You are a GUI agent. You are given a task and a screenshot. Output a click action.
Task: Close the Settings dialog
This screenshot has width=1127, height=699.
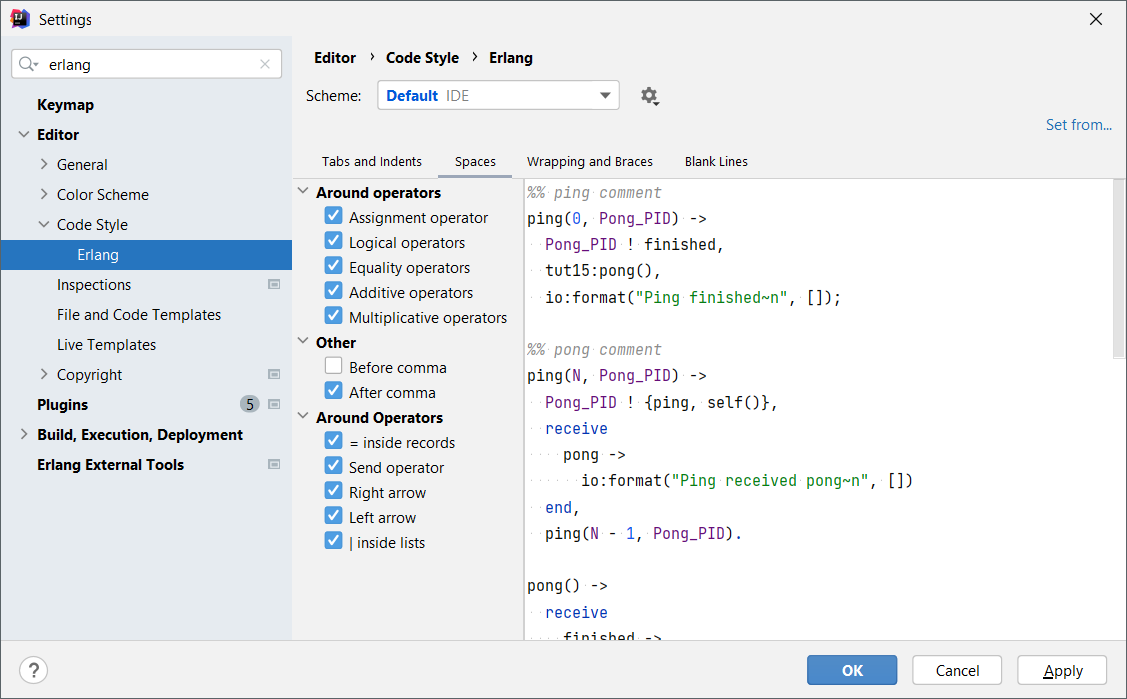click(1095, 19)
